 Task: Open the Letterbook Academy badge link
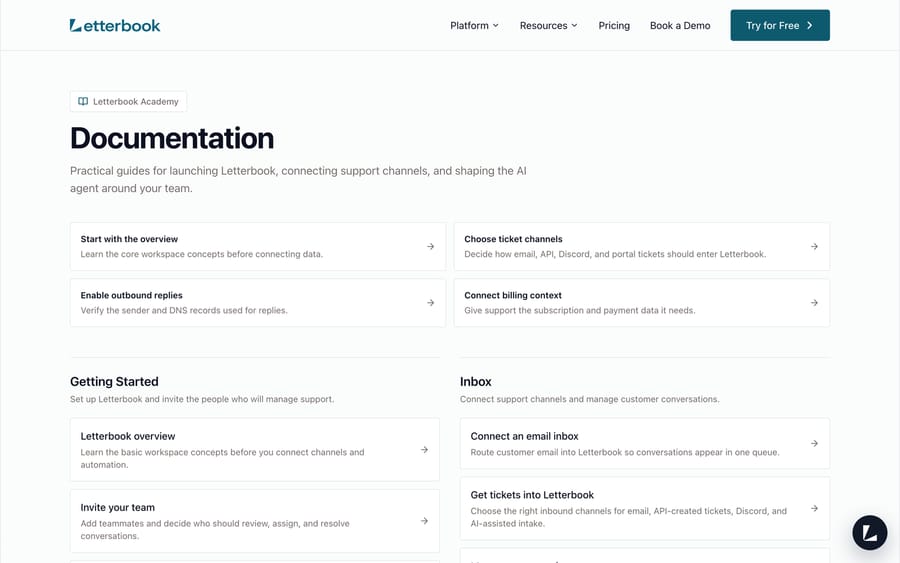(129, 102)
